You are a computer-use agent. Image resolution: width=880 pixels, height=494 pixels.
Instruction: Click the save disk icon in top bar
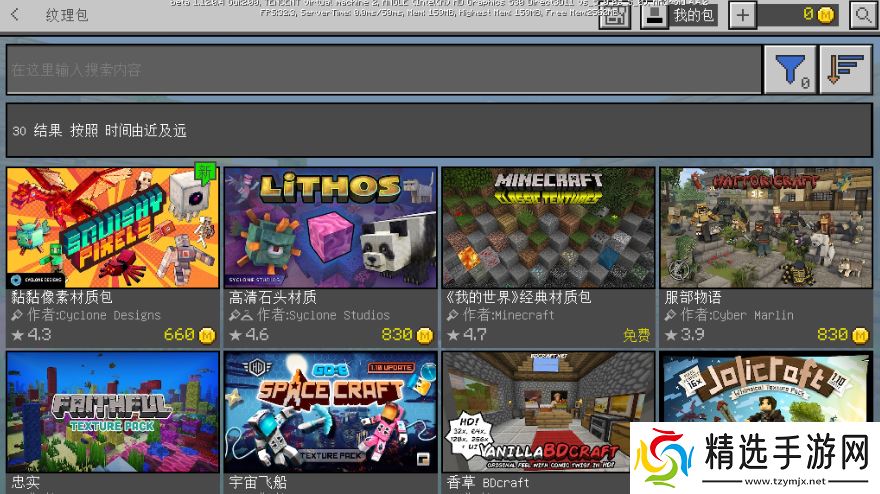(614, 15)
